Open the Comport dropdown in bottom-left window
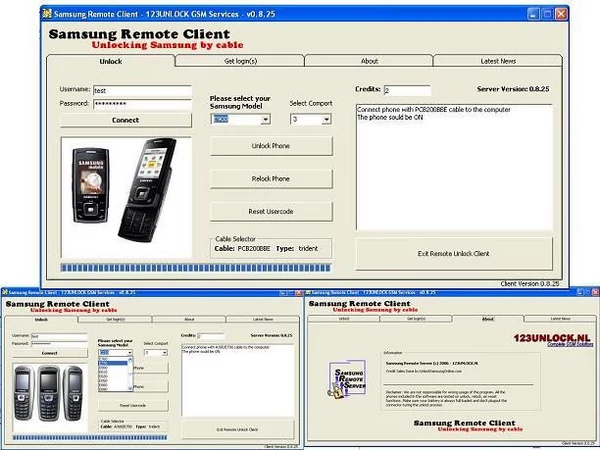This screenshot has height=450, width=600. coord(165,353)
